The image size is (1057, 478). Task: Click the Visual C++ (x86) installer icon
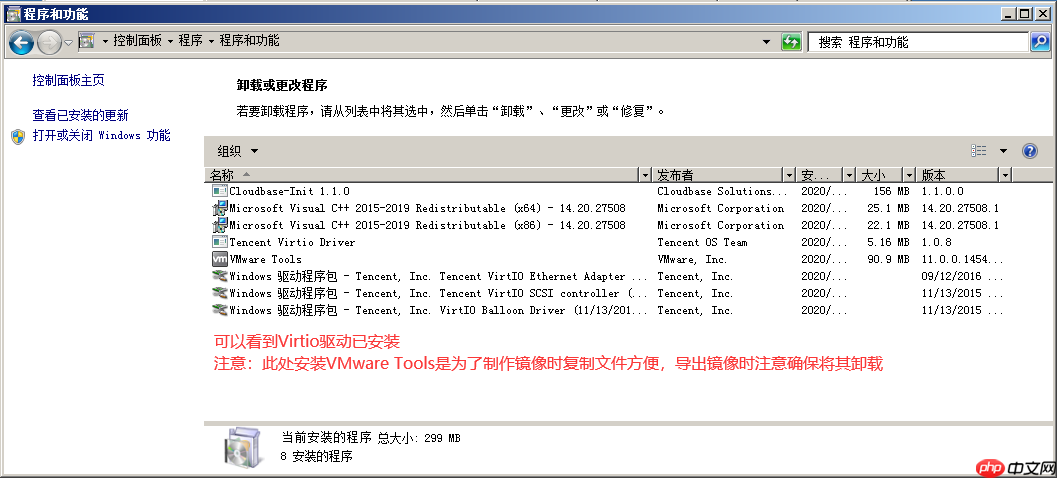coord(220,225)
